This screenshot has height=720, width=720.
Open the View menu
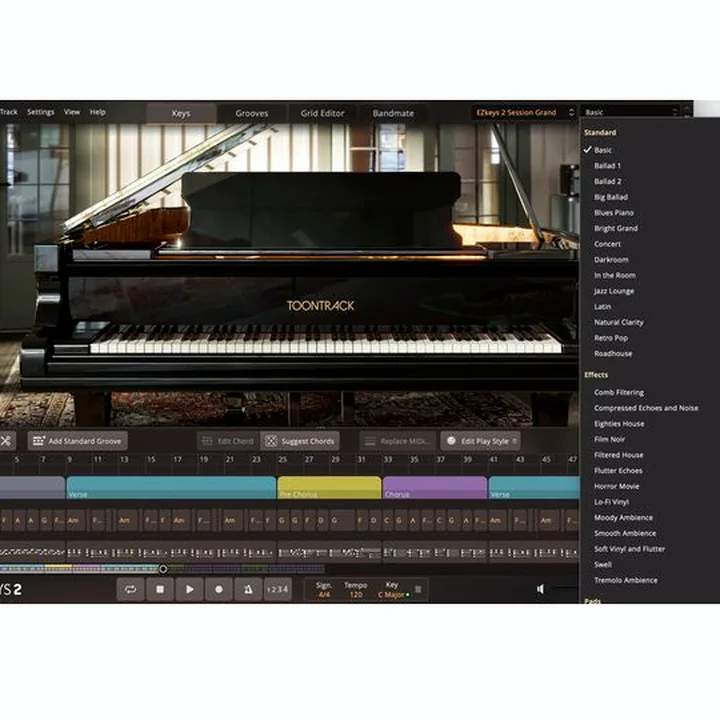pyautogui.click(x=72, y=112)
